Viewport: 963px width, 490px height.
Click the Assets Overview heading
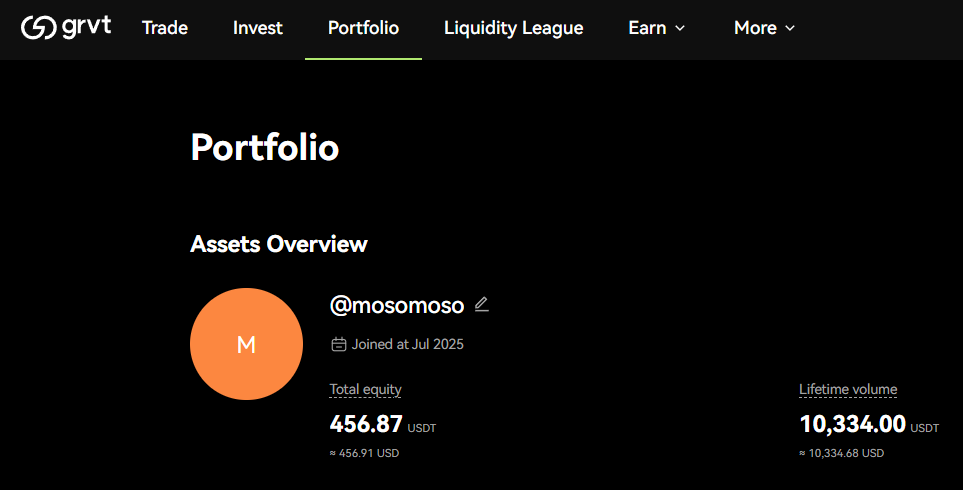point(279,244)
